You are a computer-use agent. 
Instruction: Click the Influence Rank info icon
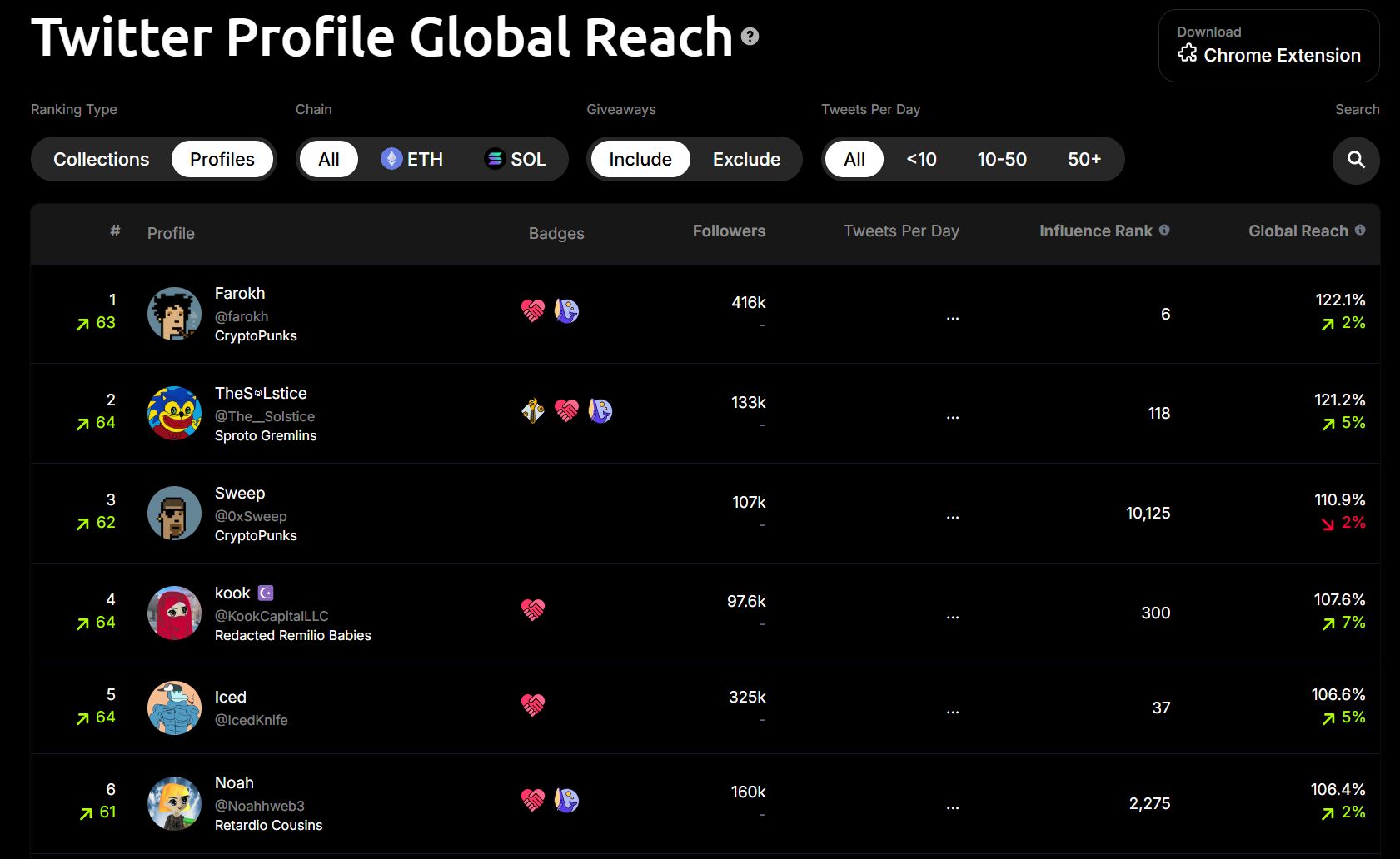tap(1164, 231)
